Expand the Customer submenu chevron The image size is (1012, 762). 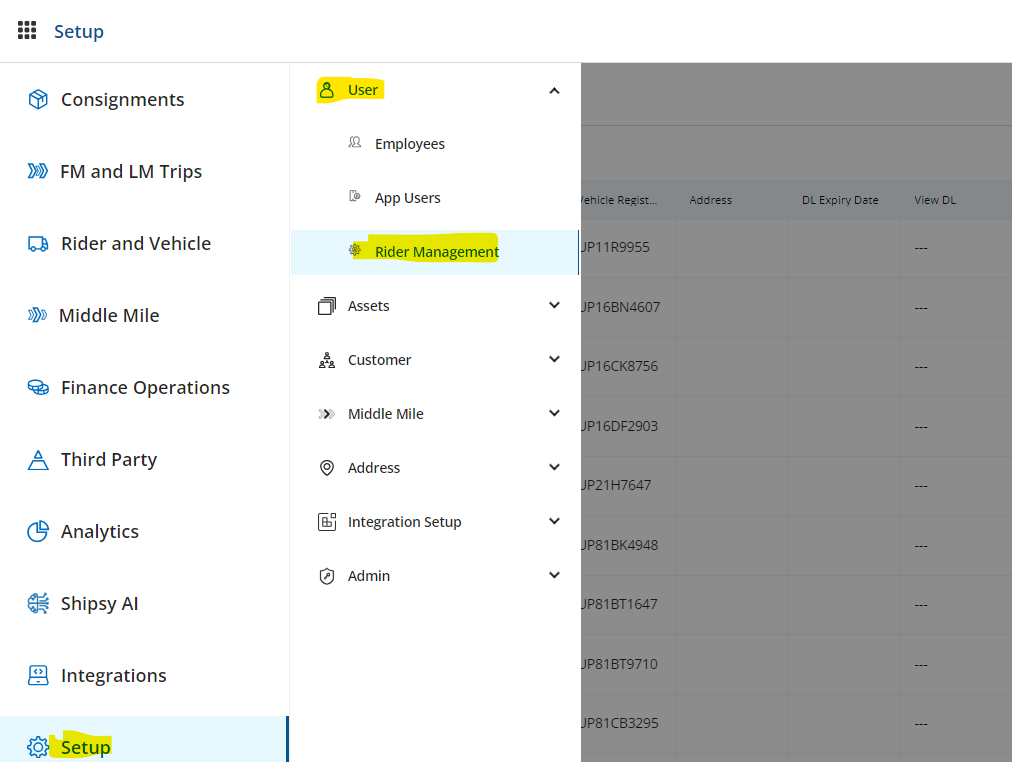tap(555, 360)
